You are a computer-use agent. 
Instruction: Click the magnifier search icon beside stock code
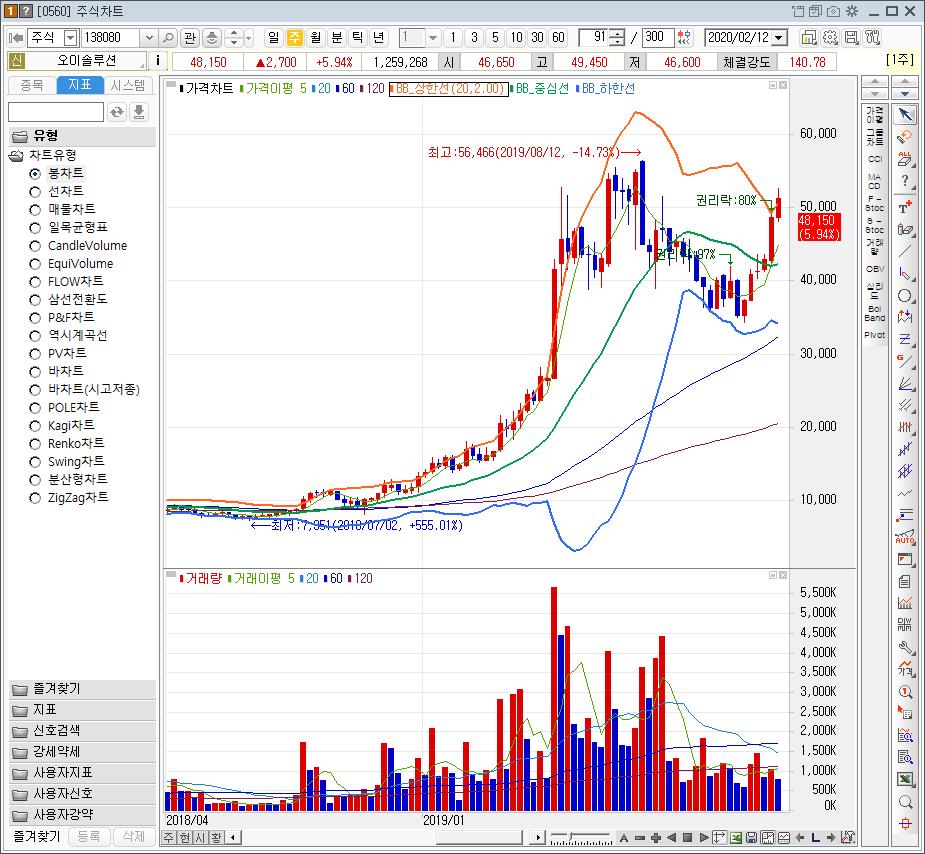pyautogui.click(x=168, y=38)
